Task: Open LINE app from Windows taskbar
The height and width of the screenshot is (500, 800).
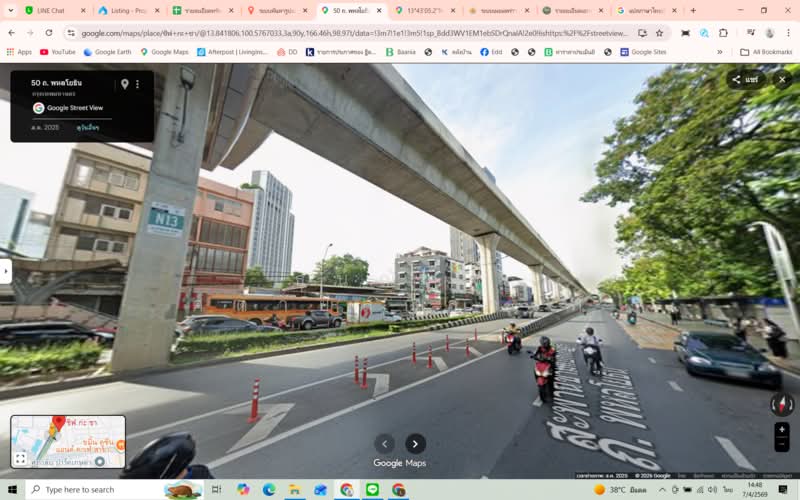Action: pos(372,490)
